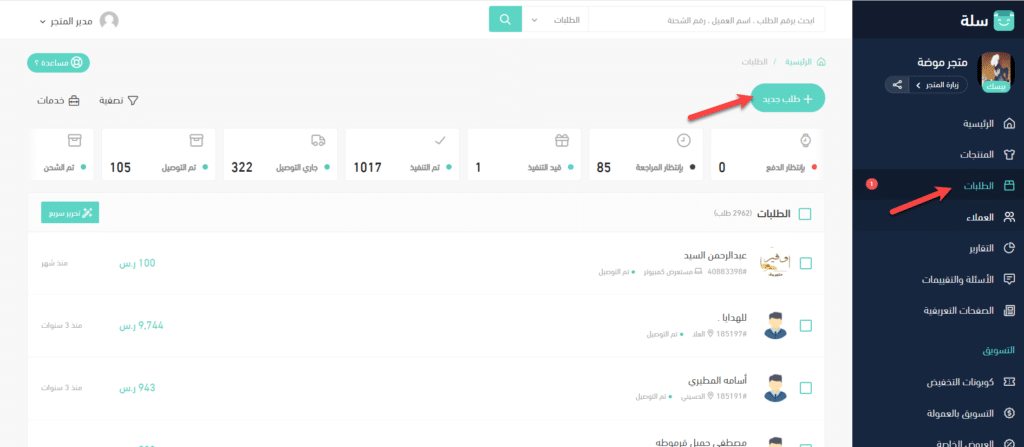Click the 943 ر.س order amount

138,388
